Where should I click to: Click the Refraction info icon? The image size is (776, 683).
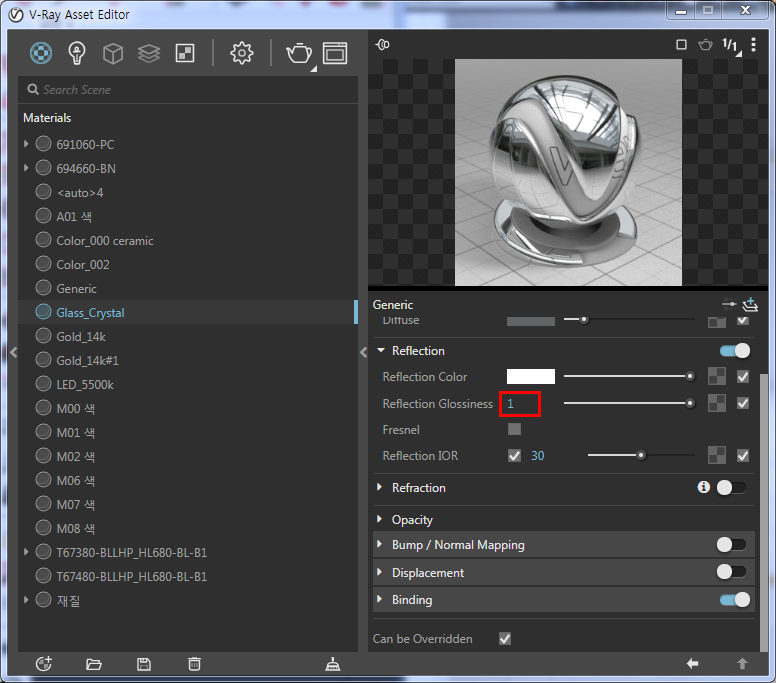703,488
